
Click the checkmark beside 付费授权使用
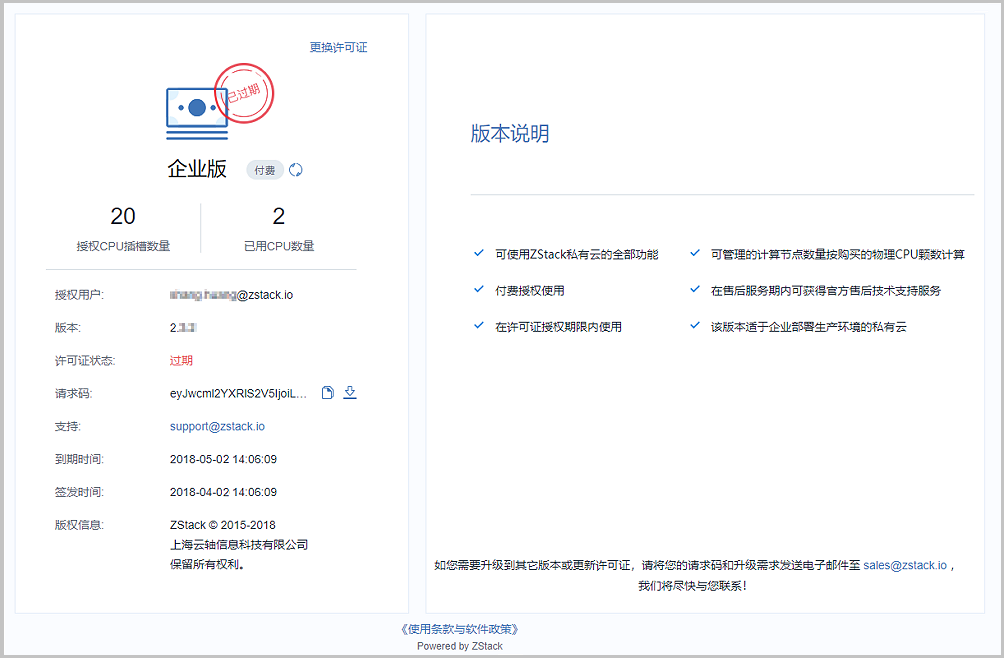[x=478, y=290]
